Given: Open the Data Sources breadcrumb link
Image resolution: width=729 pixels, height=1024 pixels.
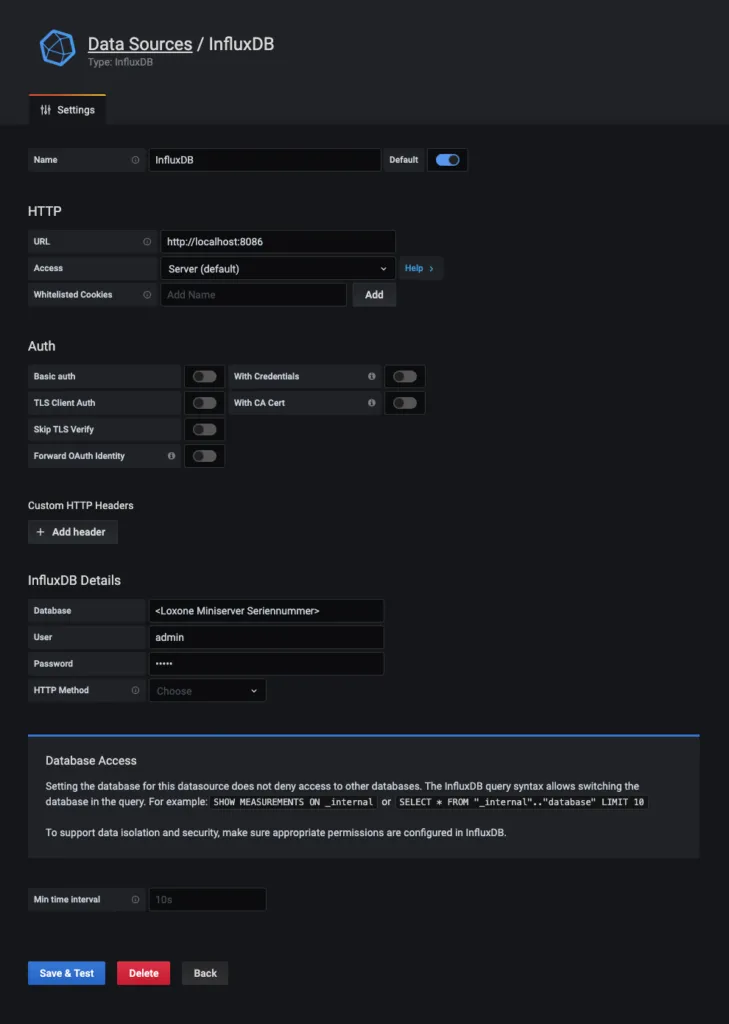Looking at the screenshot, I should (140, 44).
